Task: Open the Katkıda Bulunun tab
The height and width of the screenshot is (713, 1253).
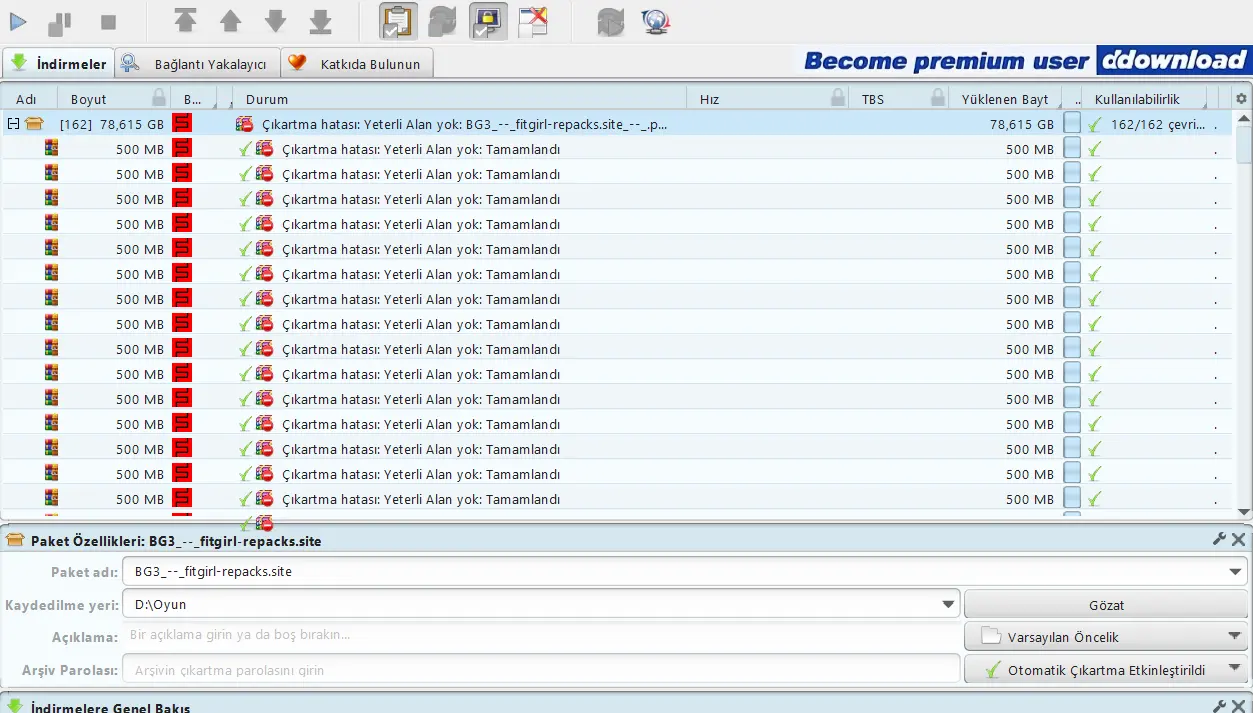Action: [x=357, y=64]
